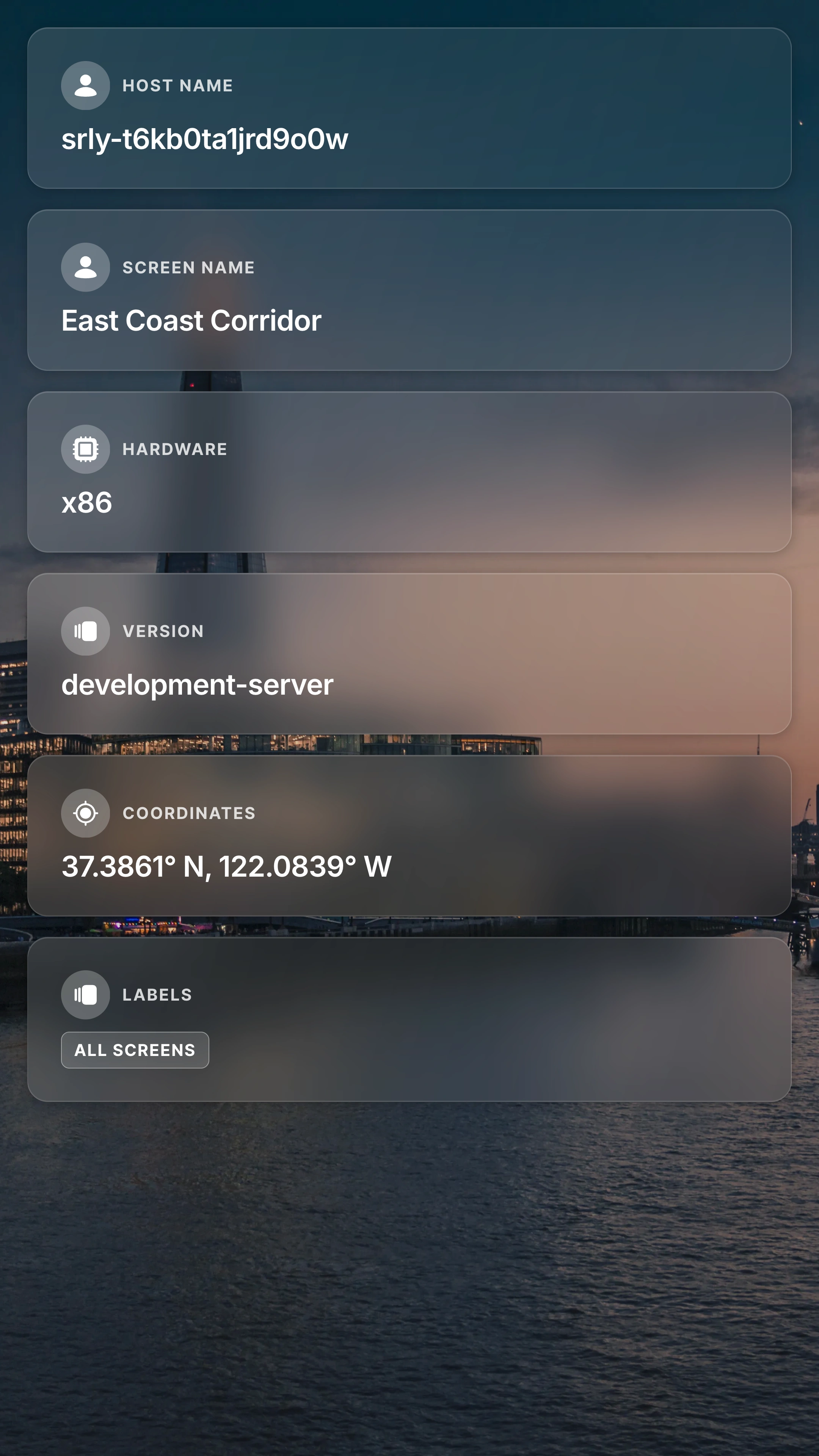
Task: Click the SCREEN NAME heading
Action: (x=188, y=267)
